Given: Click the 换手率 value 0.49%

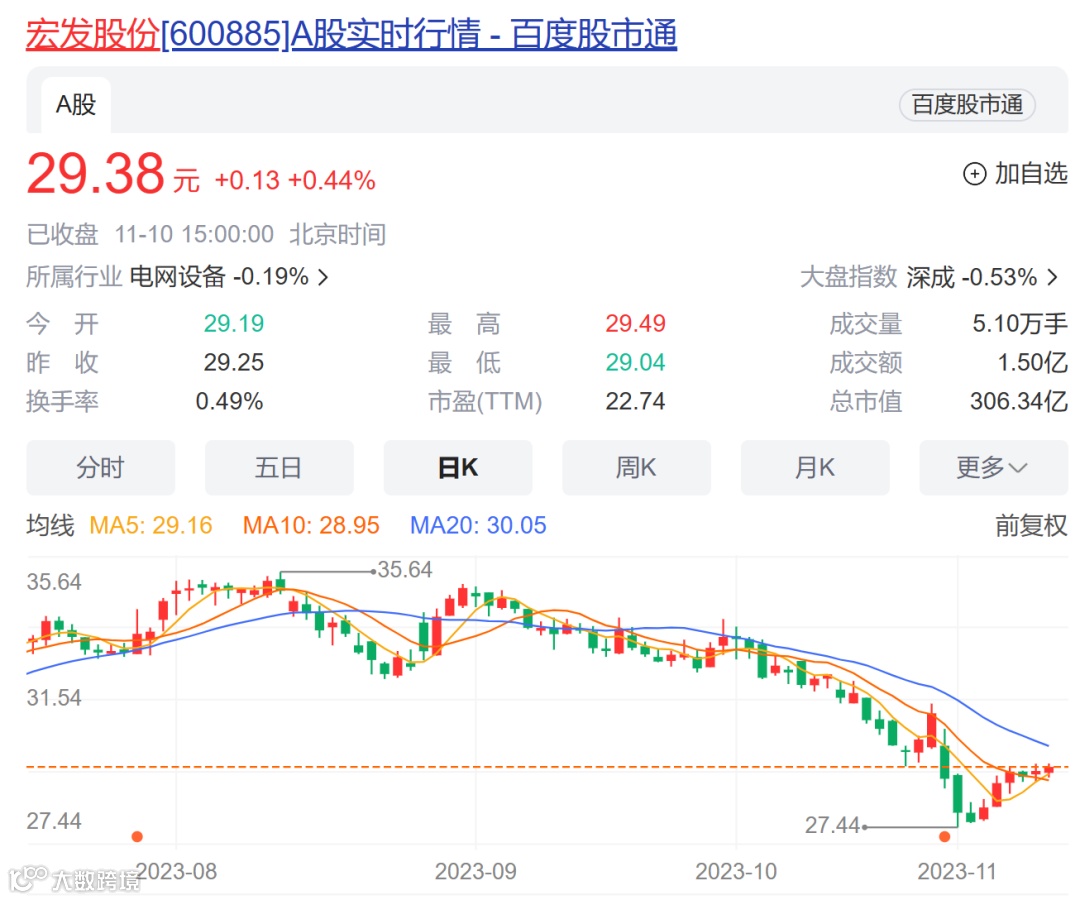Looking at the screenshot, I should 229,401.
